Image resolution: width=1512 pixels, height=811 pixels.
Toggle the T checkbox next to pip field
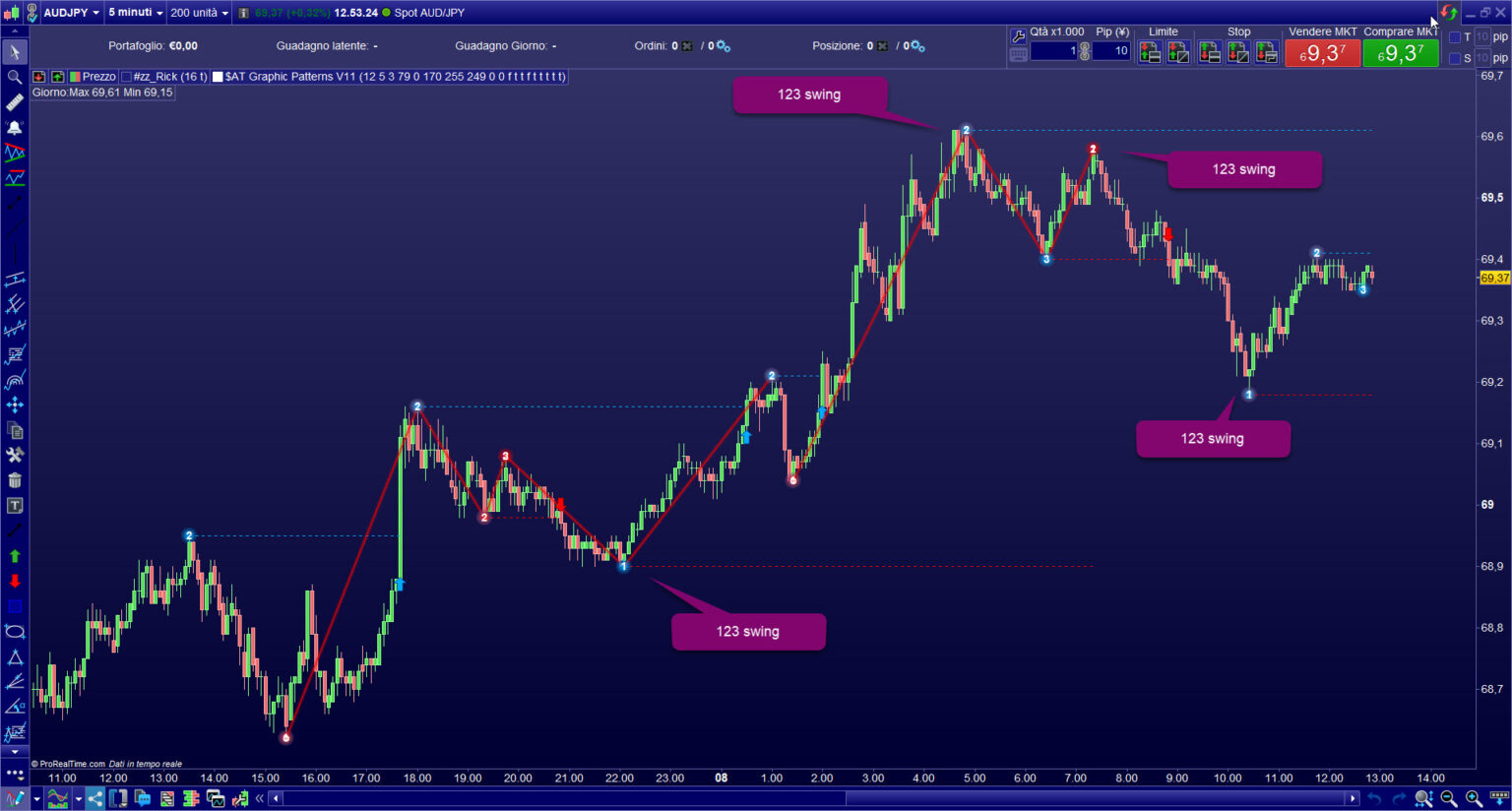point(1456,36)
